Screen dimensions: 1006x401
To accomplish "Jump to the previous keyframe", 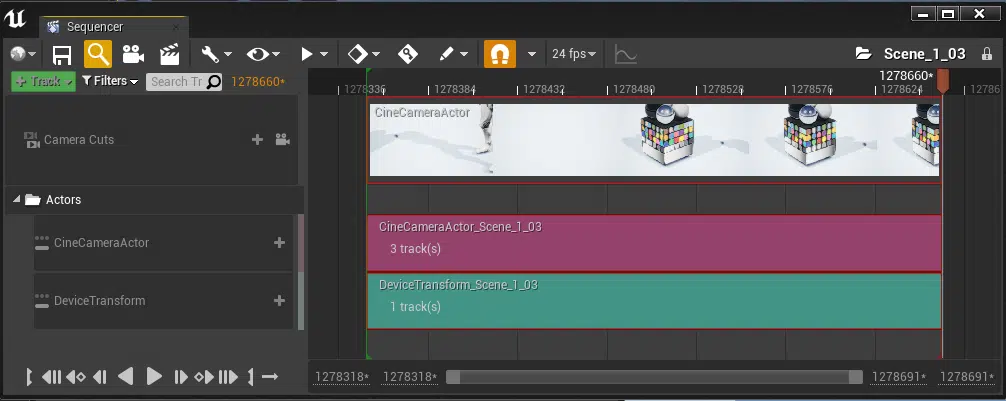I will click(x=76, y=377).
